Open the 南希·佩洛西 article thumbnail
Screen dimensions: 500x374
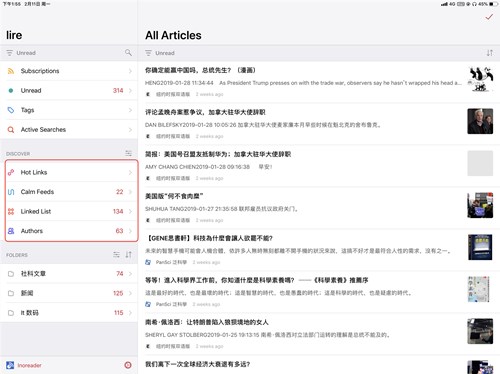(480, 331)
